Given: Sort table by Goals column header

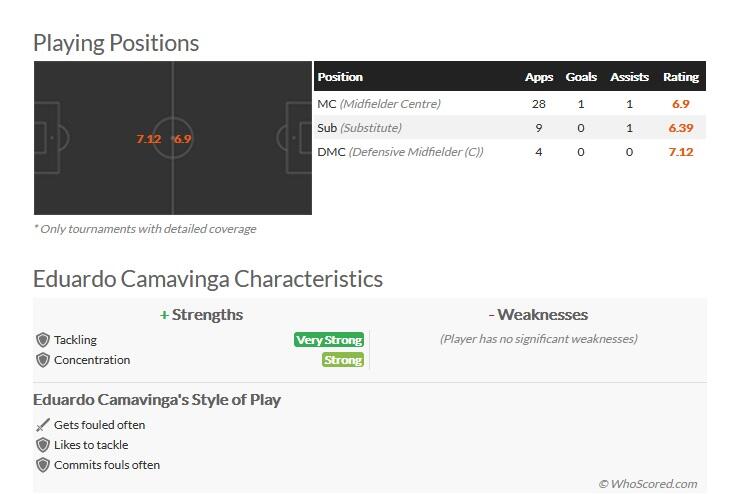Looking at the screenshot, I should click(581, 77).
